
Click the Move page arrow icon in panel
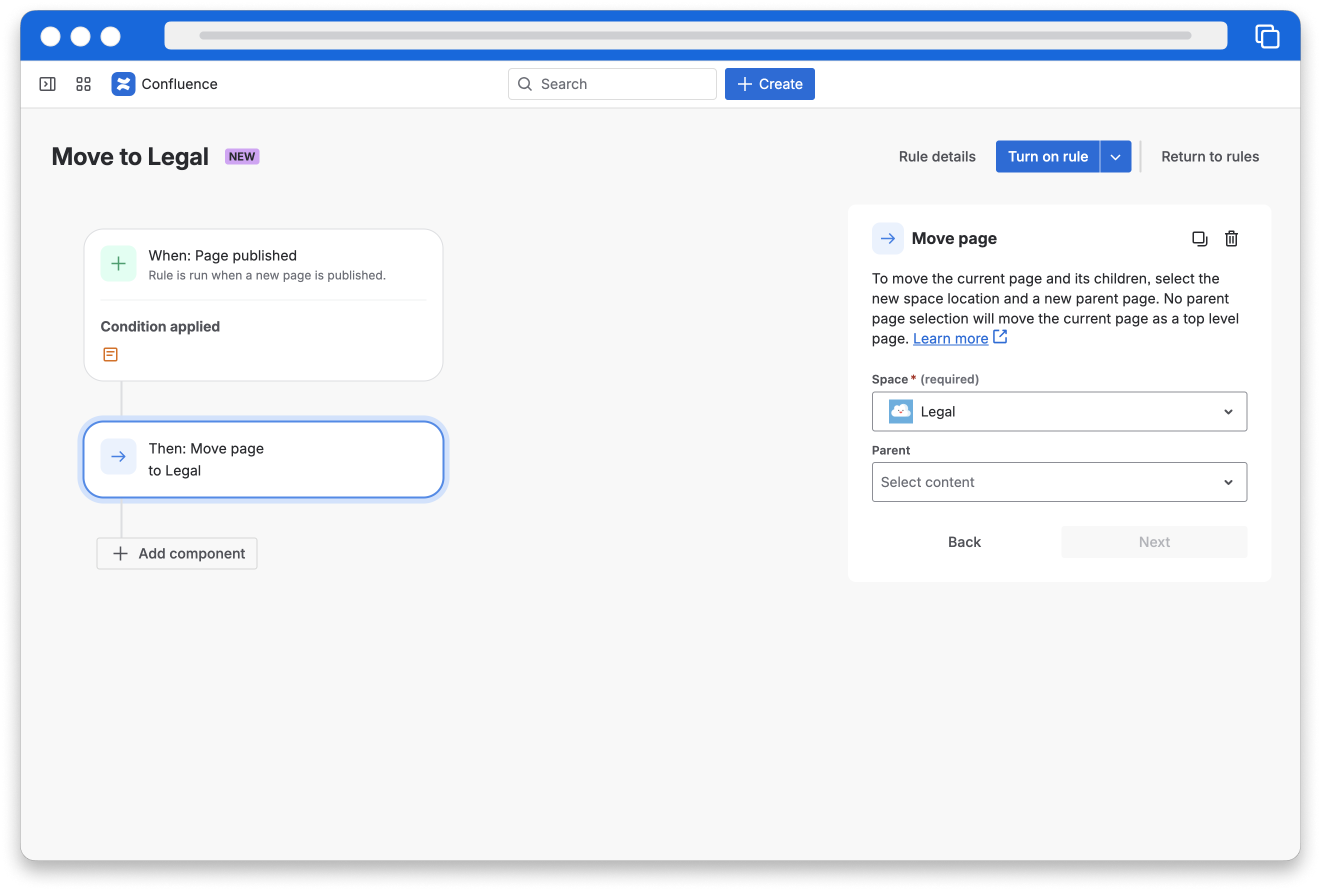tap(887, 239)
